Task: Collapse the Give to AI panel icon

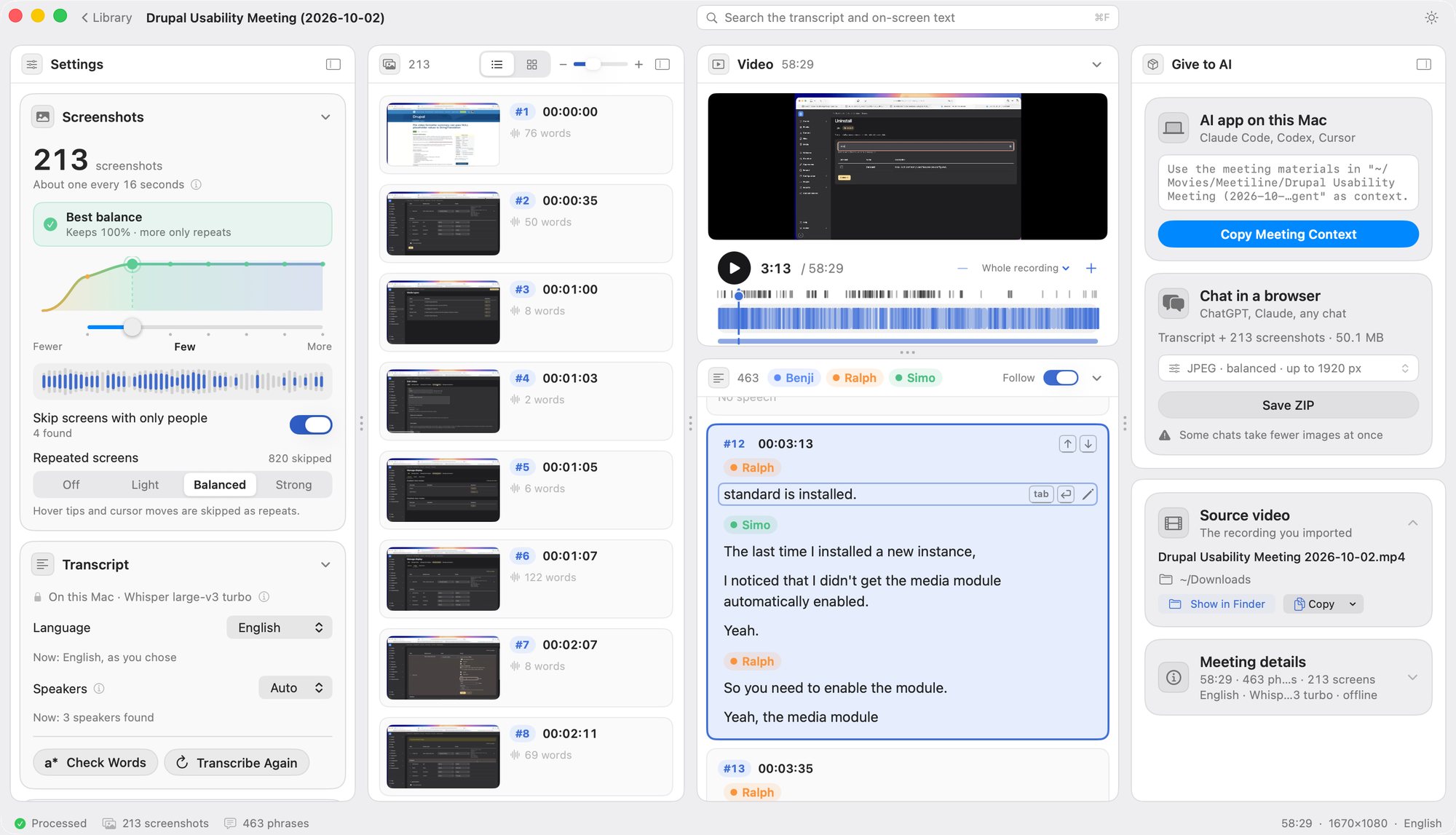Action: tap(1424, 64)
